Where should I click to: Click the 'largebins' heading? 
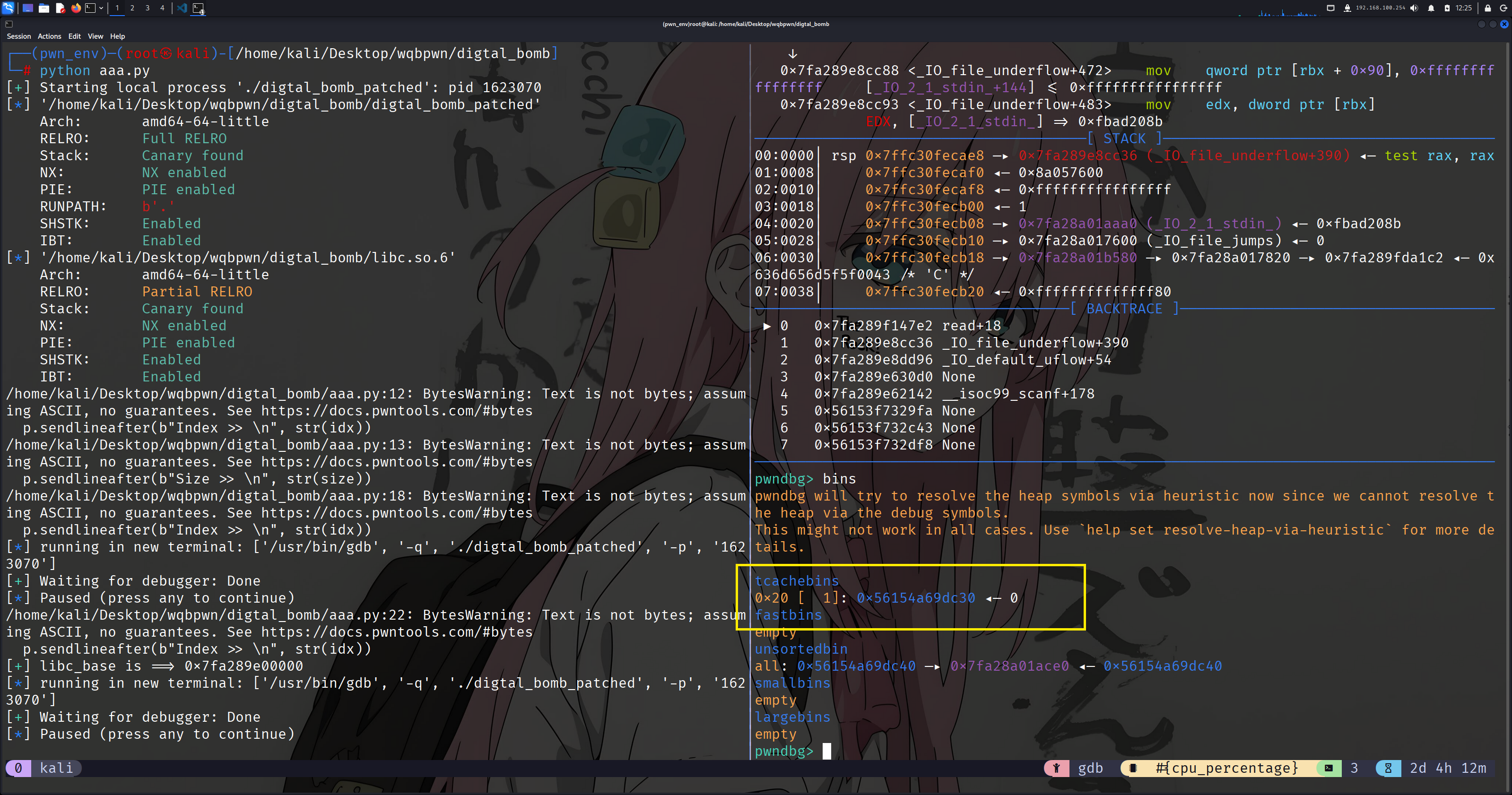(x=793, y=717)
